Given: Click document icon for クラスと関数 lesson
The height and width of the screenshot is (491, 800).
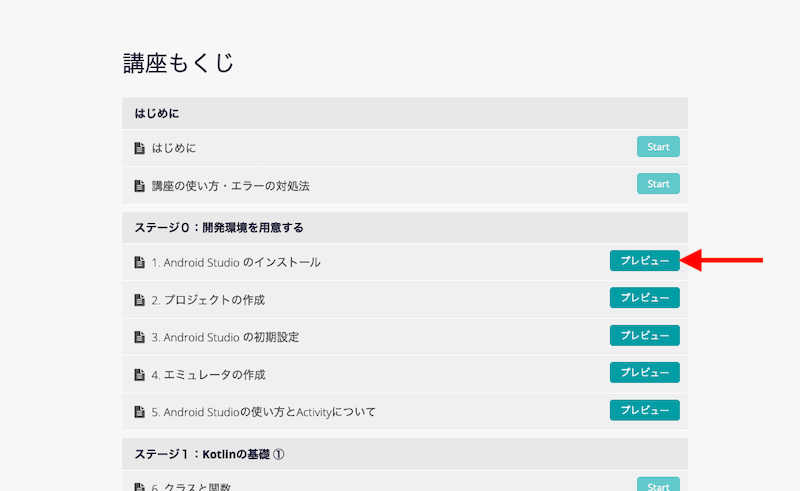Looking at the screenshot, I should [x=139, y=487].
